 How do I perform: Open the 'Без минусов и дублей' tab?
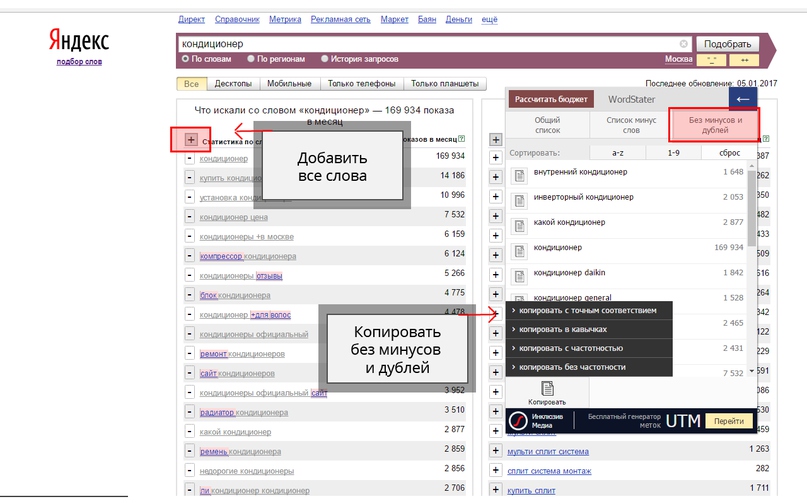point(715,125)
